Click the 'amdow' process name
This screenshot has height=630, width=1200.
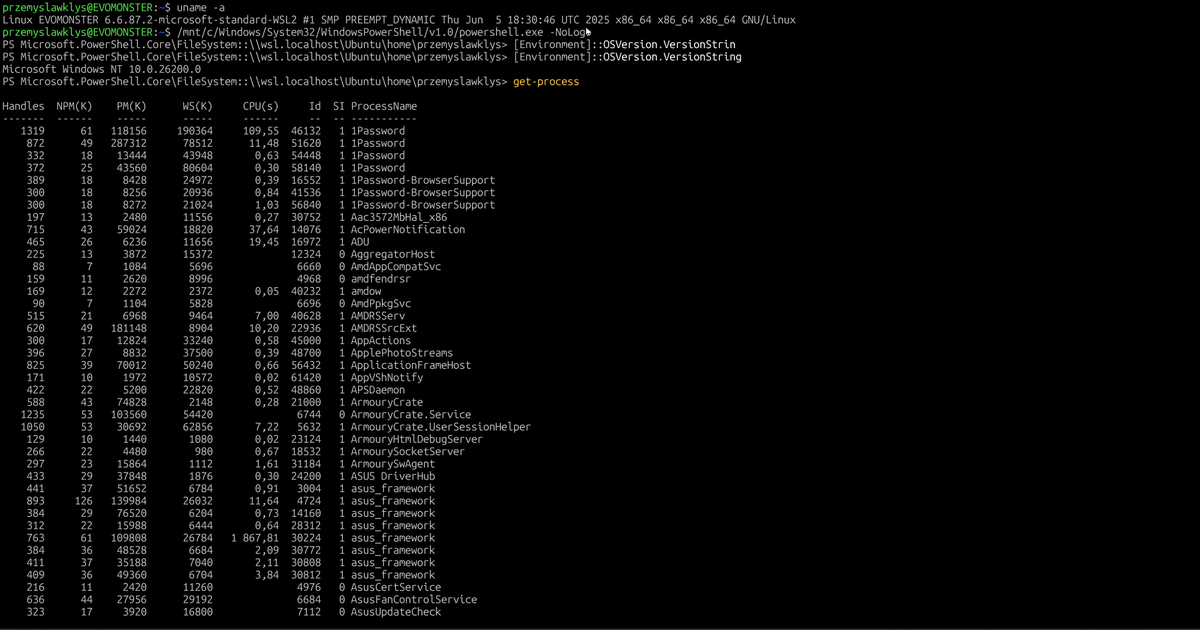[366, 291]
